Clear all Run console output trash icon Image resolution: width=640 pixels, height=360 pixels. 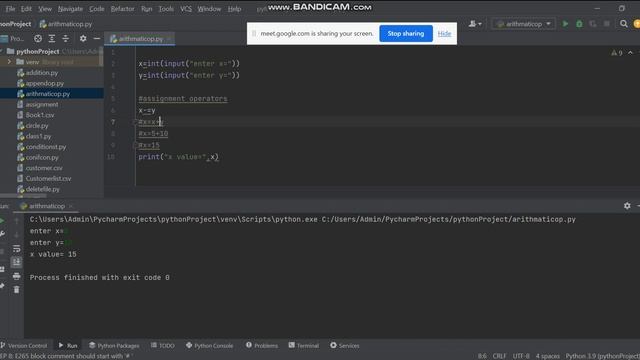point(16,290)
